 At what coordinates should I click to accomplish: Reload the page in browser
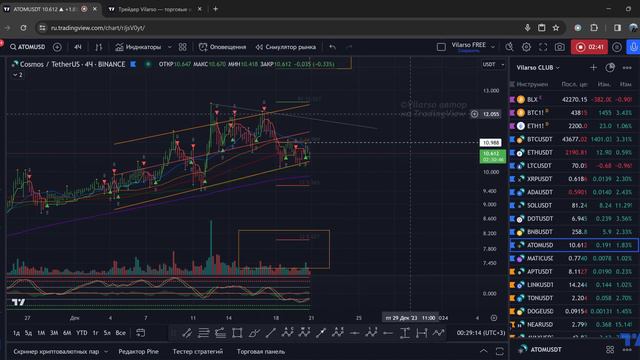[23, 28]
